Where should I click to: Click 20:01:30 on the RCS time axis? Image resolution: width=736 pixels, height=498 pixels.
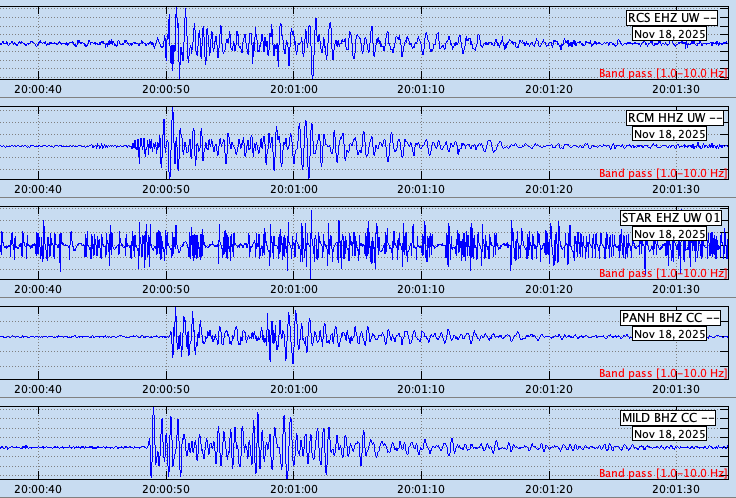676,89
